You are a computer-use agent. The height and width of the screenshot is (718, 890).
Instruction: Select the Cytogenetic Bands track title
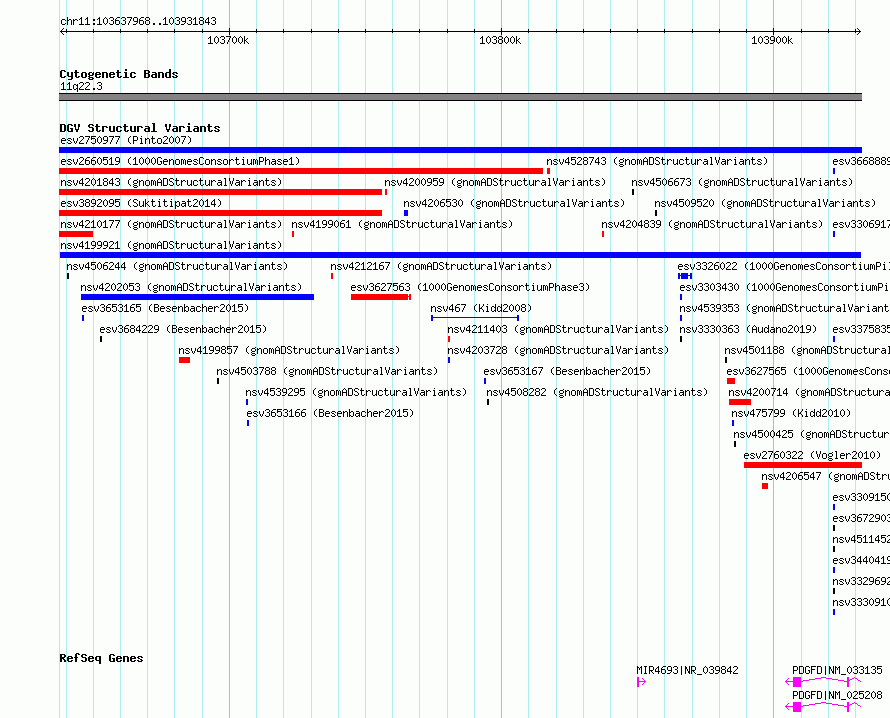coord(119,74)
